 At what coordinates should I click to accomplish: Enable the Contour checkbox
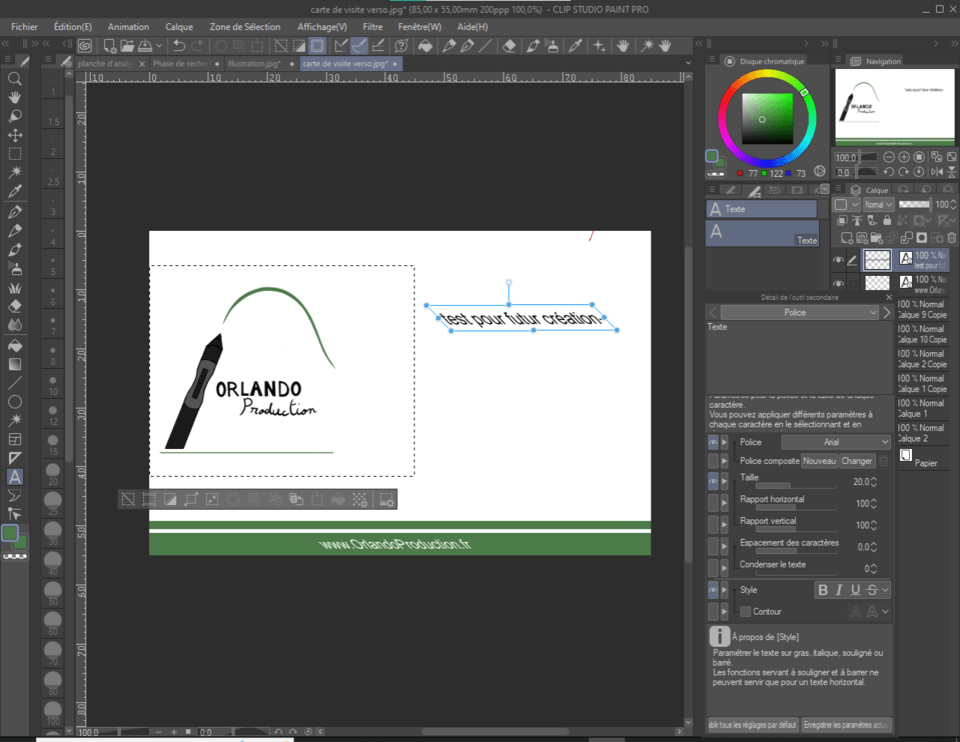pos(745,612)
